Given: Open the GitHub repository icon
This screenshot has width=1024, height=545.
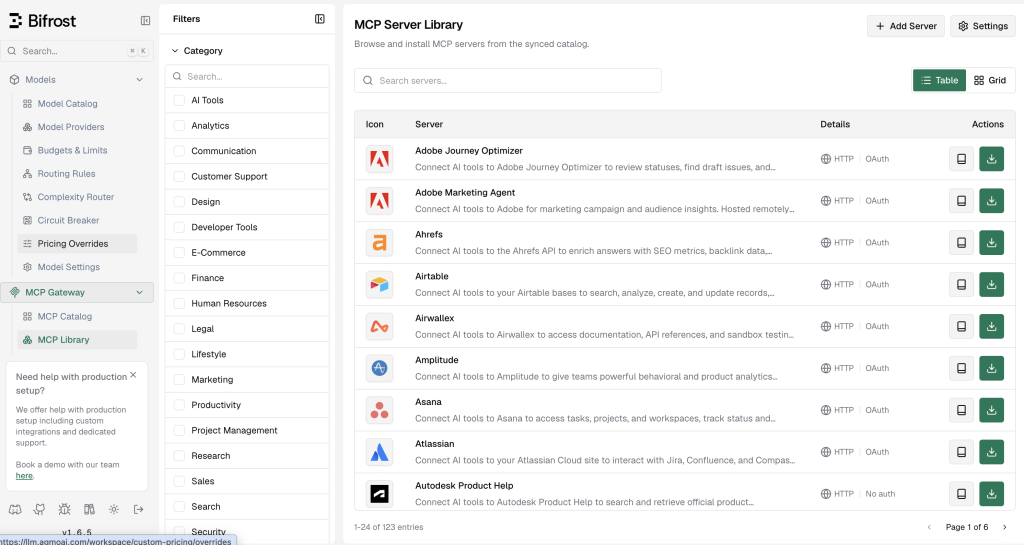Looking at the screenshot, I should (x=40, y=509).
